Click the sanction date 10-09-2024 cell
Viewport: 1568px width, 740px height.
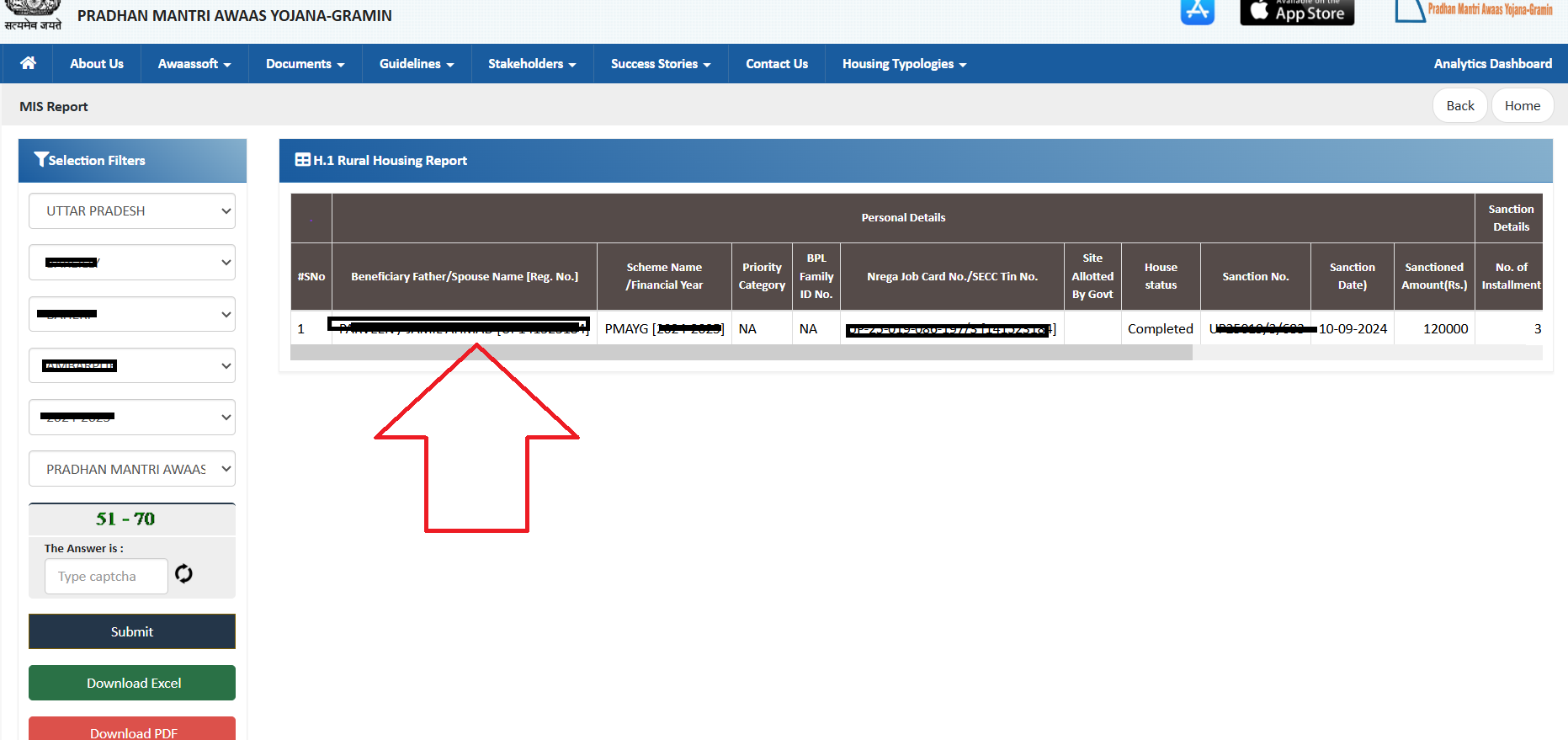click(1353, 328)
